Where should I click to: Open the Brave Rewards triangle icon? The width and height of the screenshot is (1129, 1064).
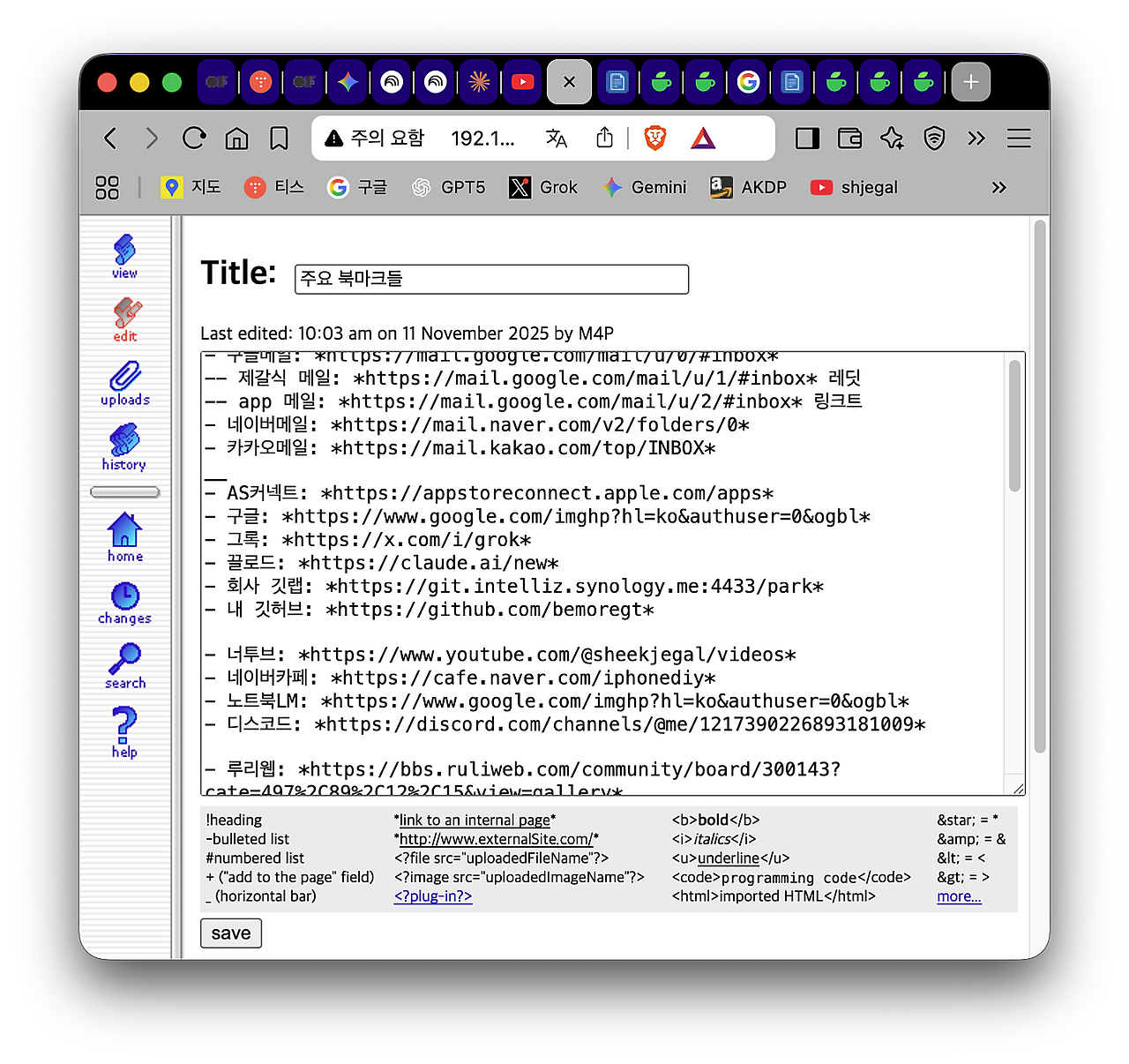click(x=703, y=139)
